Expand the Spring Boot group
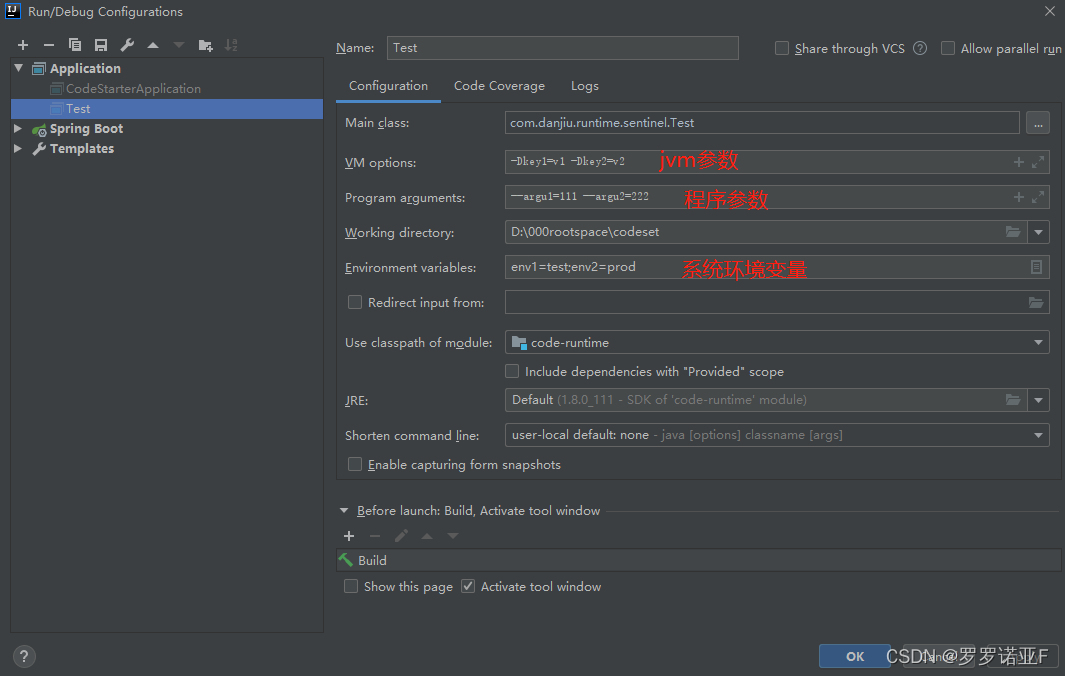The image size is (1065, 676). tap(16, 128)
